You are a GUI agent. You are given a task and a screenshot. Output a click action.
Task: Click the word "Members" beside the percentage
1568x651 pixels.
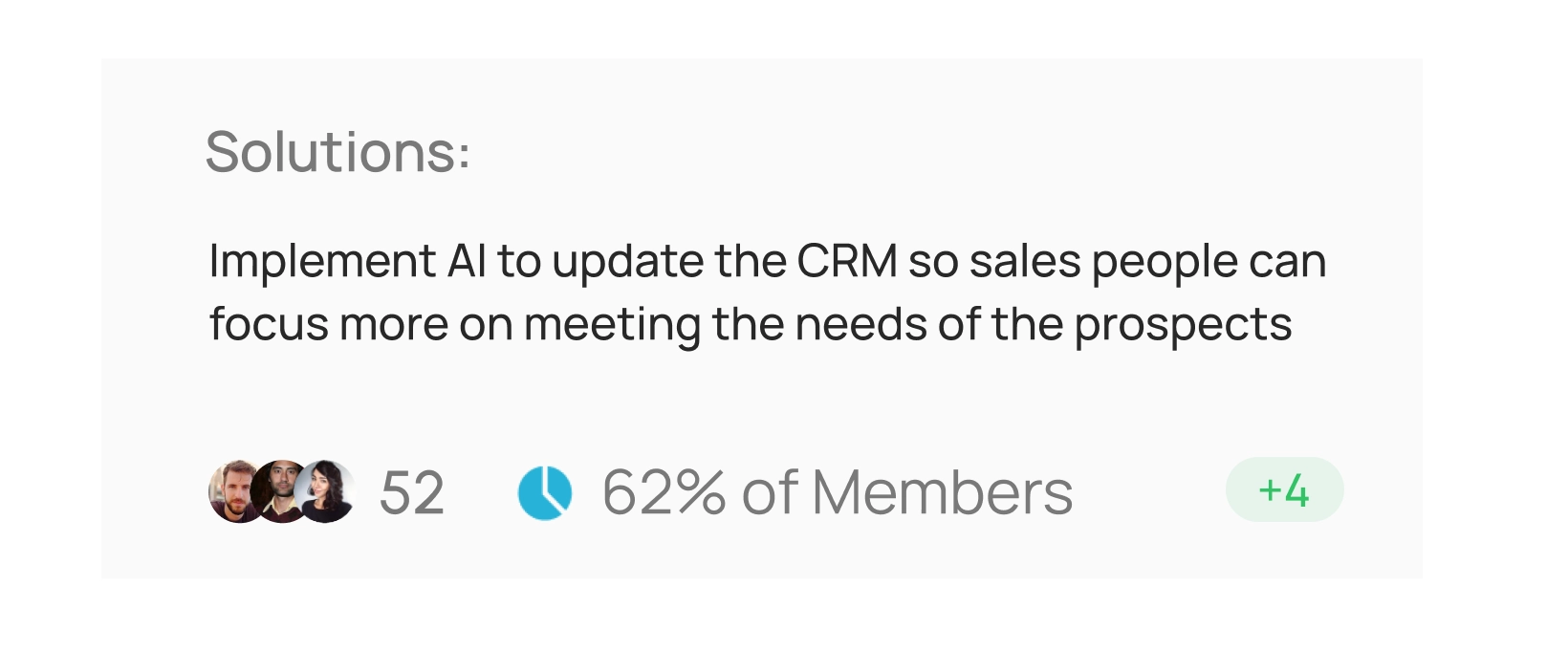(x=942, y=493)
